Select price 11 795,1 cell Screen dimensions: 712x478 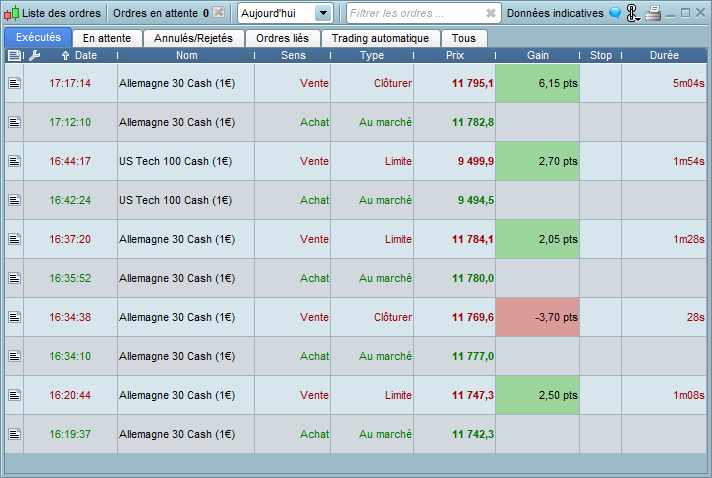click(x=454, y=83)
